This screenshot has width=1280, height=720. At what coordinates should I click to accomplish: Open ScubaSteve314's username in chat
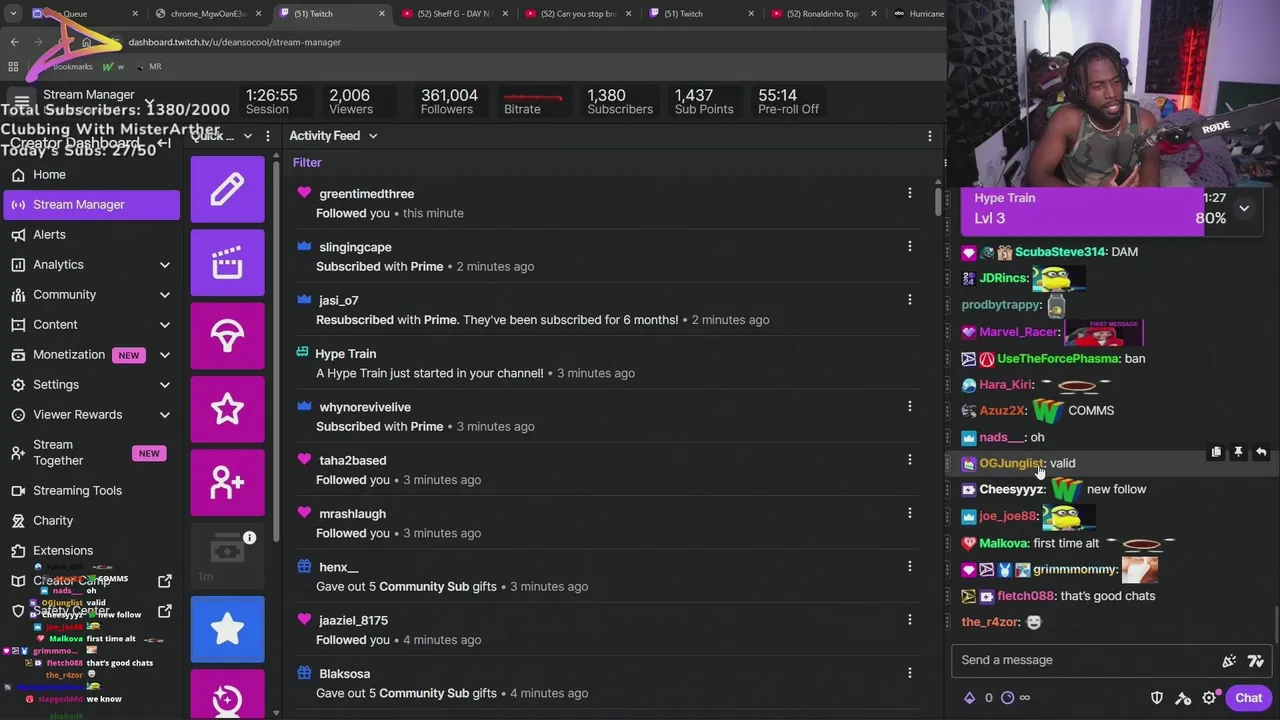1060,252
